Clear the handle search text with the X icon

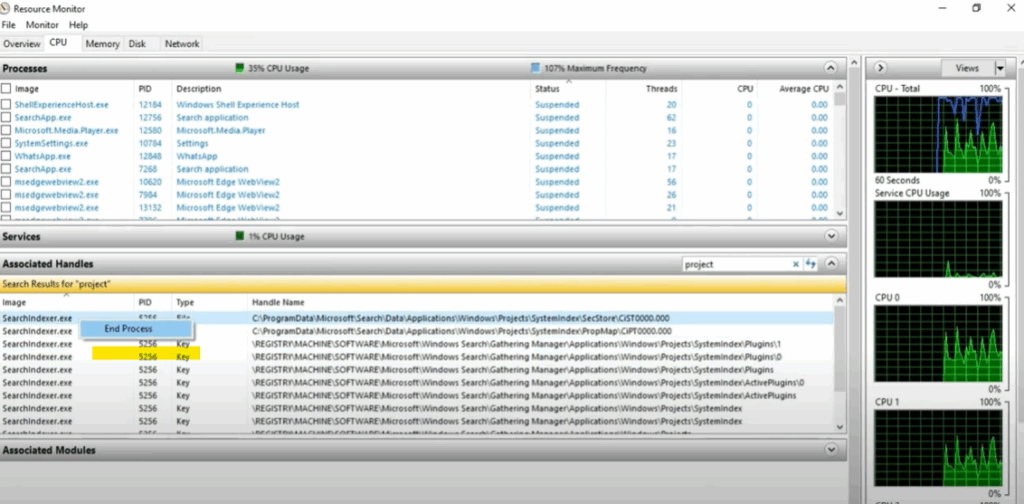coord(796,264)
